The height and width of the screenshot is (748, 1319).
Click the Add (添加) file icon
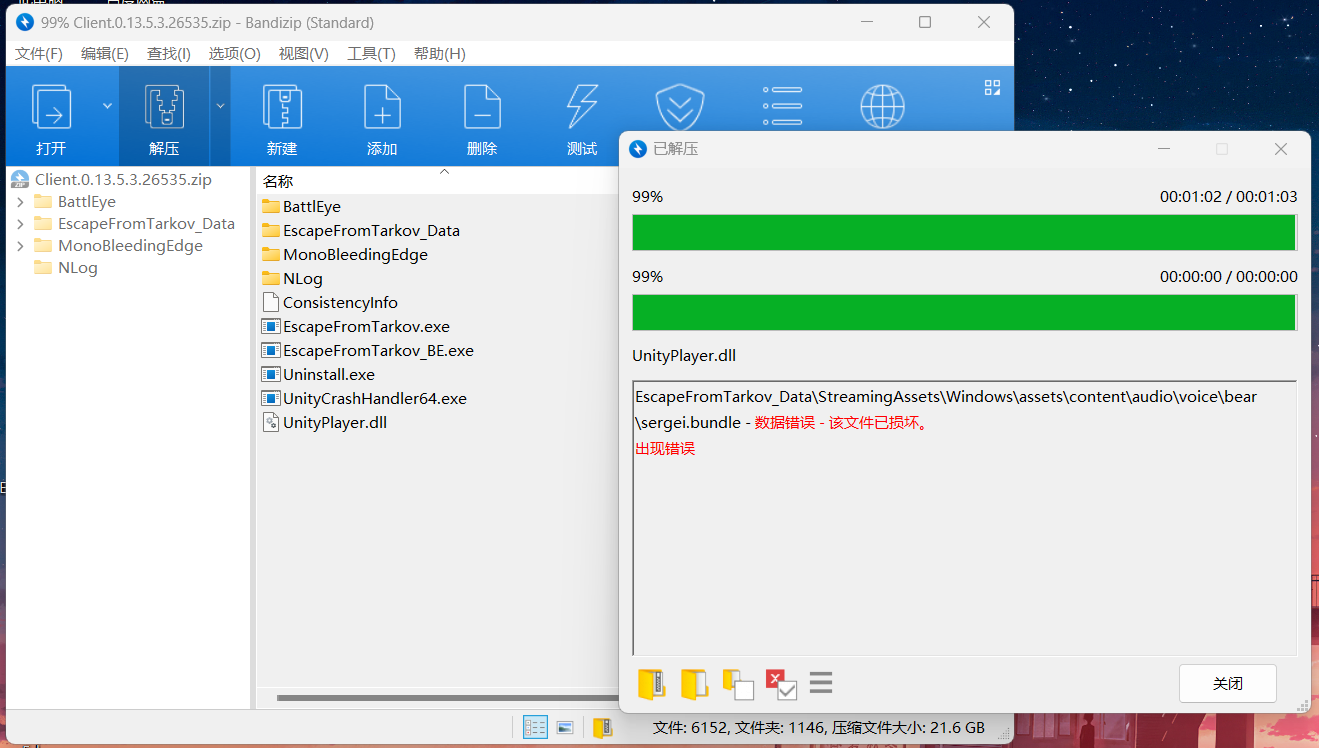tap(382, 118)
